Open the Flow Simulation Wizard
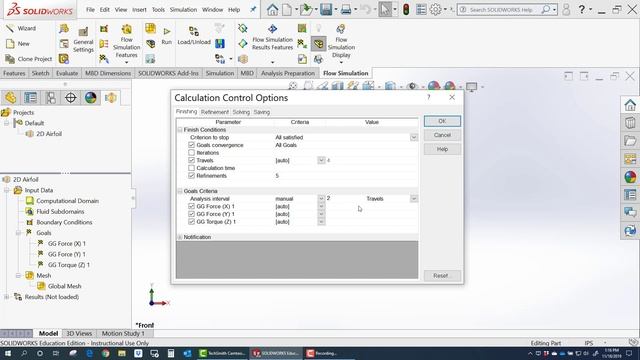This screenshot has width=640, height=360. pos(21,28)
